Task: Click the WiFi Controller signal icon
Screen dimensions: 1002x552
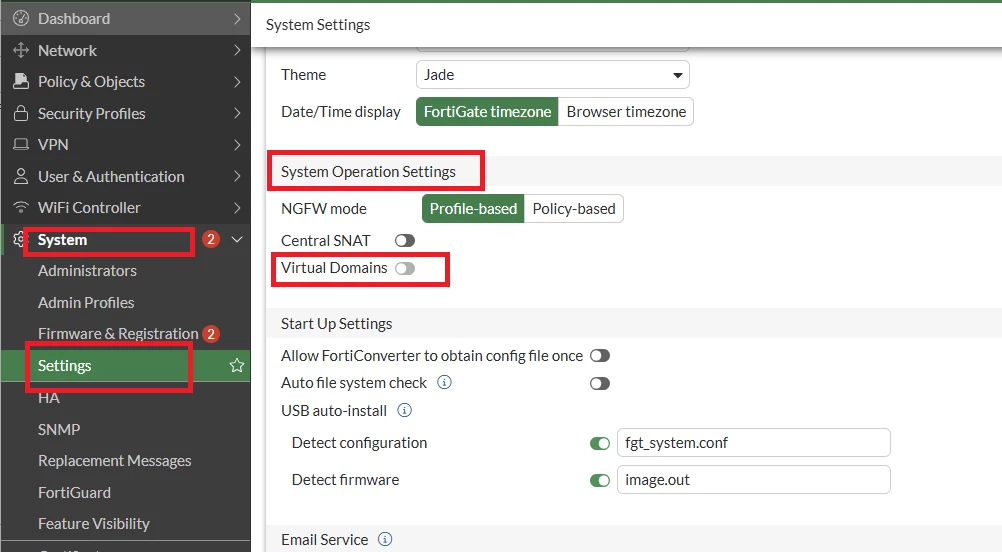Action: [21, 208]
